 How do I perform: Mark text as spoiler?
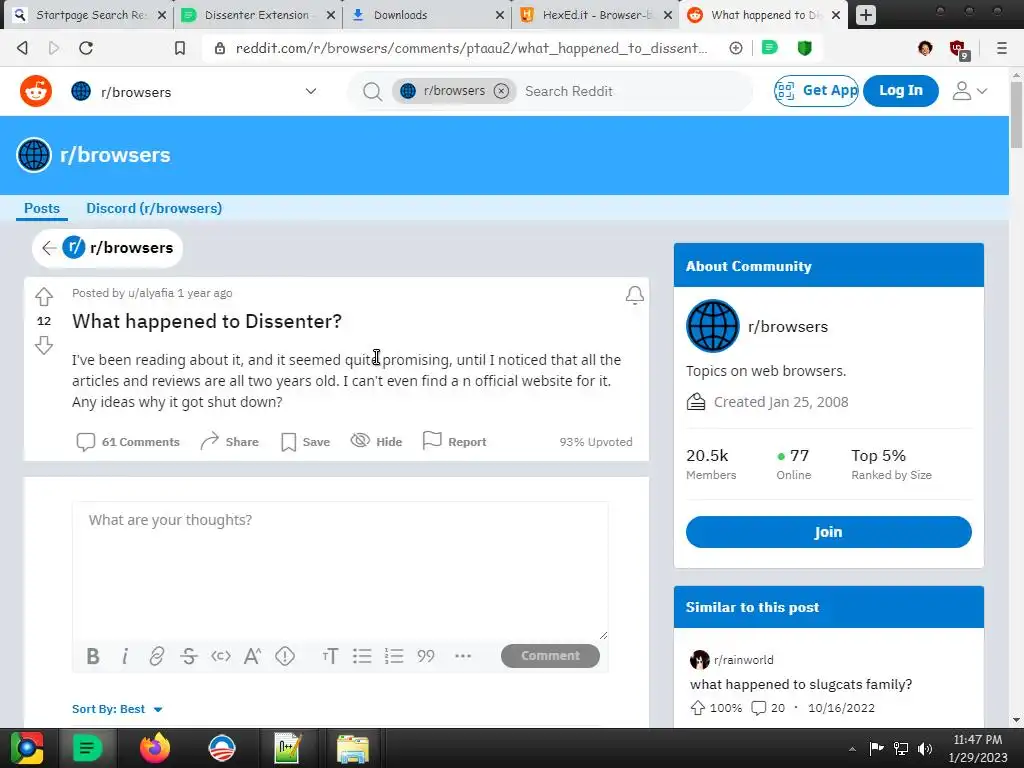coord(285,656)
